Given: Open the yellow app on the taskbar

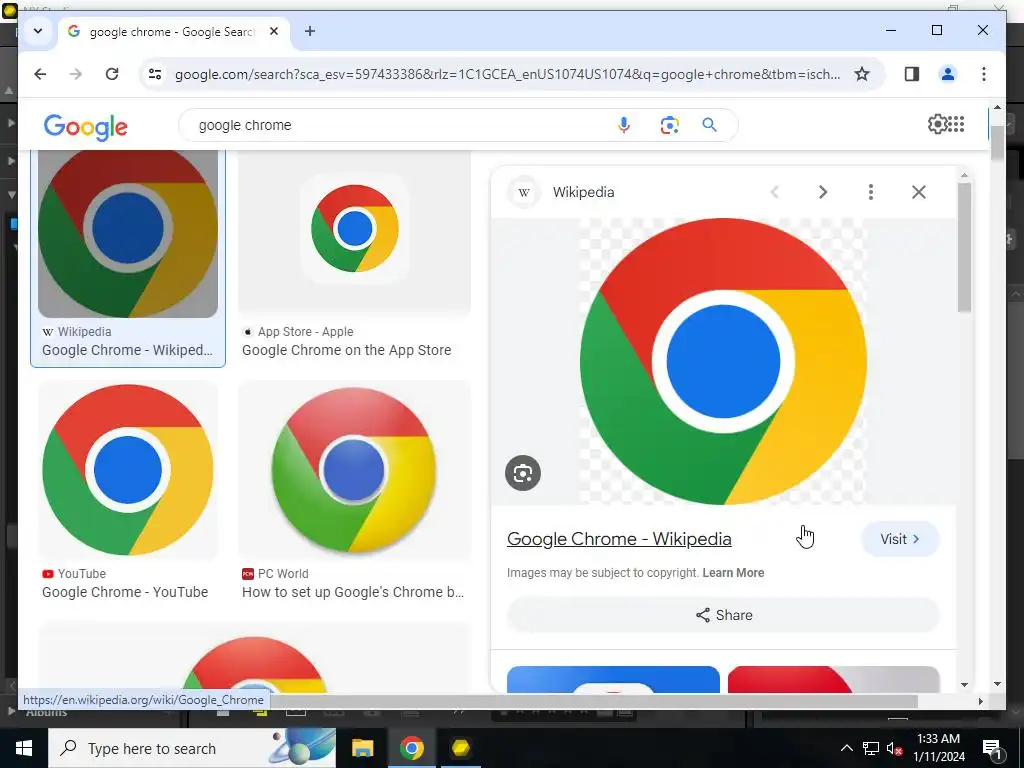Looking at the screenshot, I should 461,748.
